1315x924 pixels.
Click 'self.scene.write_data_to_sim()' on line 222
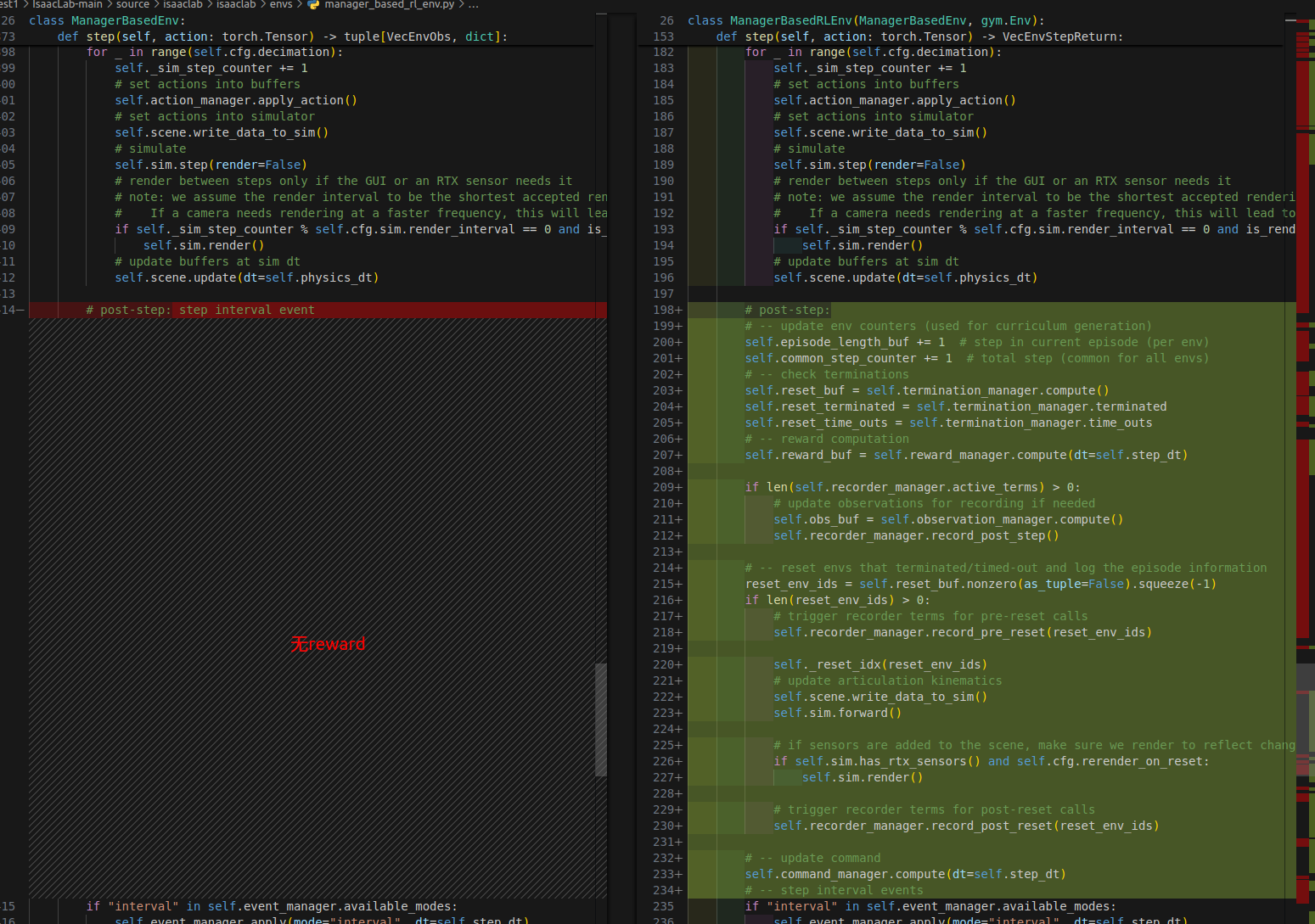880,697
